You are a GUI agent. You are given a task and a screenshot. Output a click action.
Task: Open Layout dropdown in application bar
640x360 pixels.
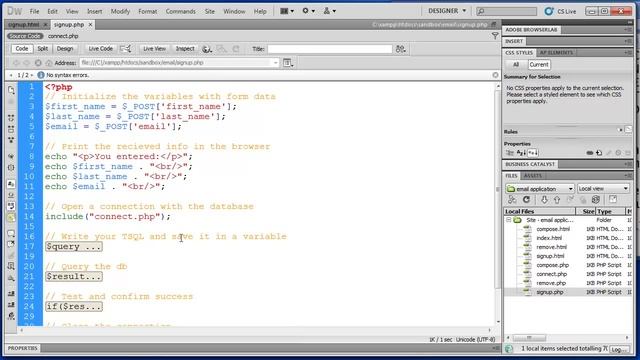287,11
